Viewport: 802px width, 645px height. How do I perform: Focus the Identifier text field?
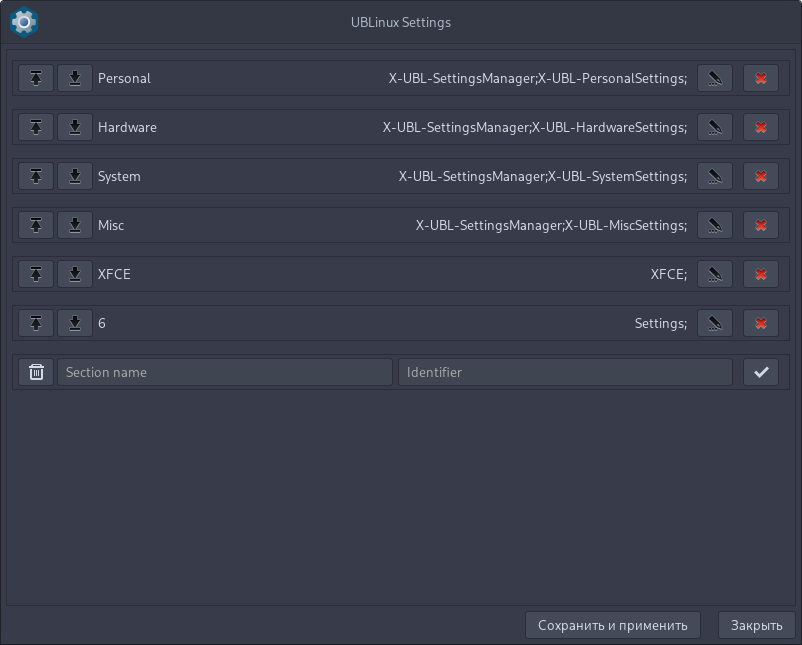pyautogui.click(x=565, y=372)
